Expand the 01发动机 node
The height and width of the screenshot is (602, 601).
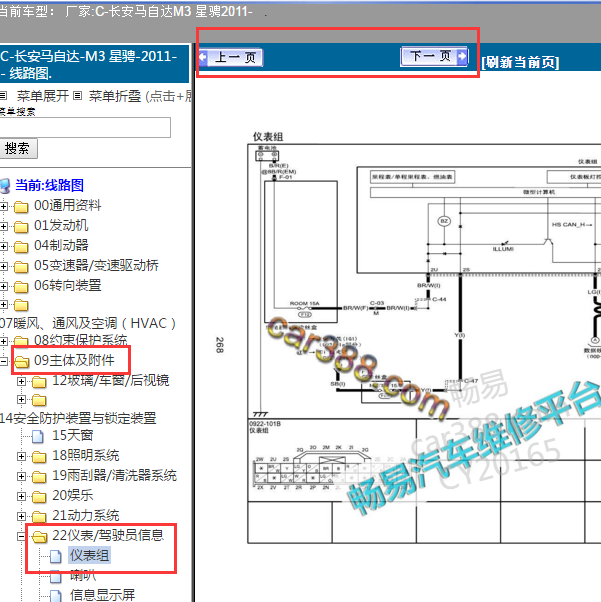[3, 227]
